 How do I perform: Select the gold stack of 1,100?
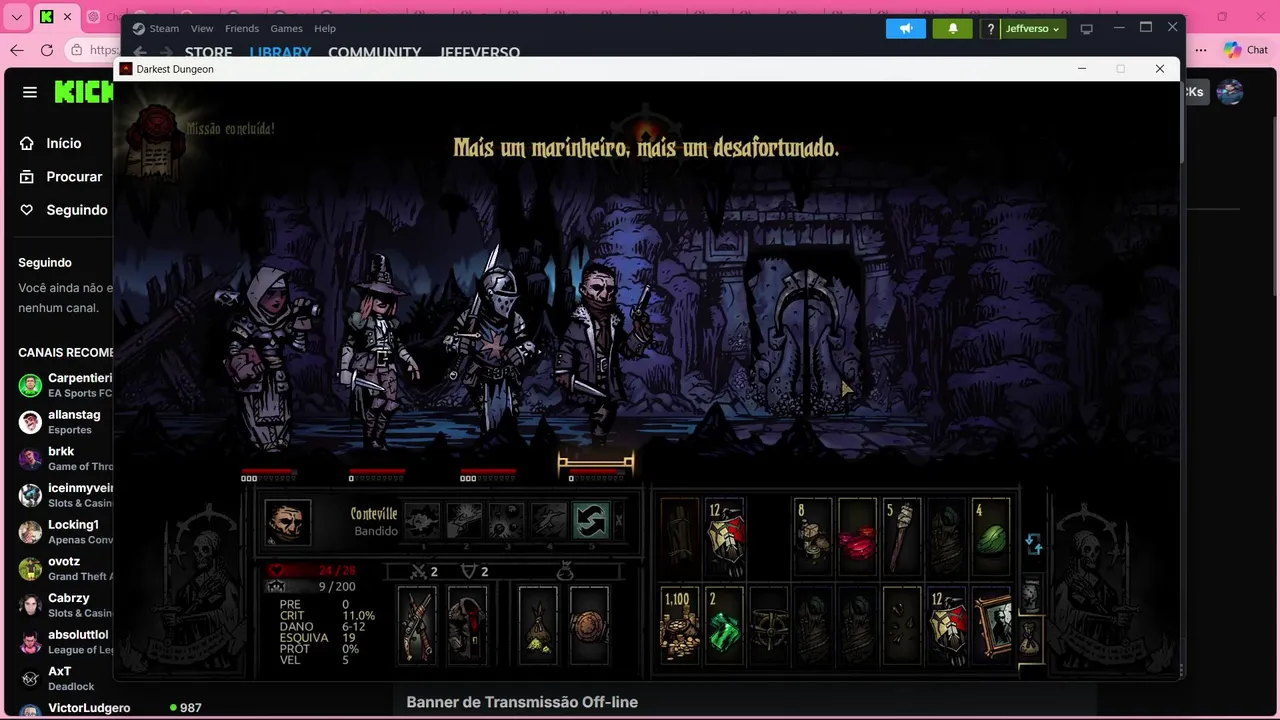click(679, 624)
